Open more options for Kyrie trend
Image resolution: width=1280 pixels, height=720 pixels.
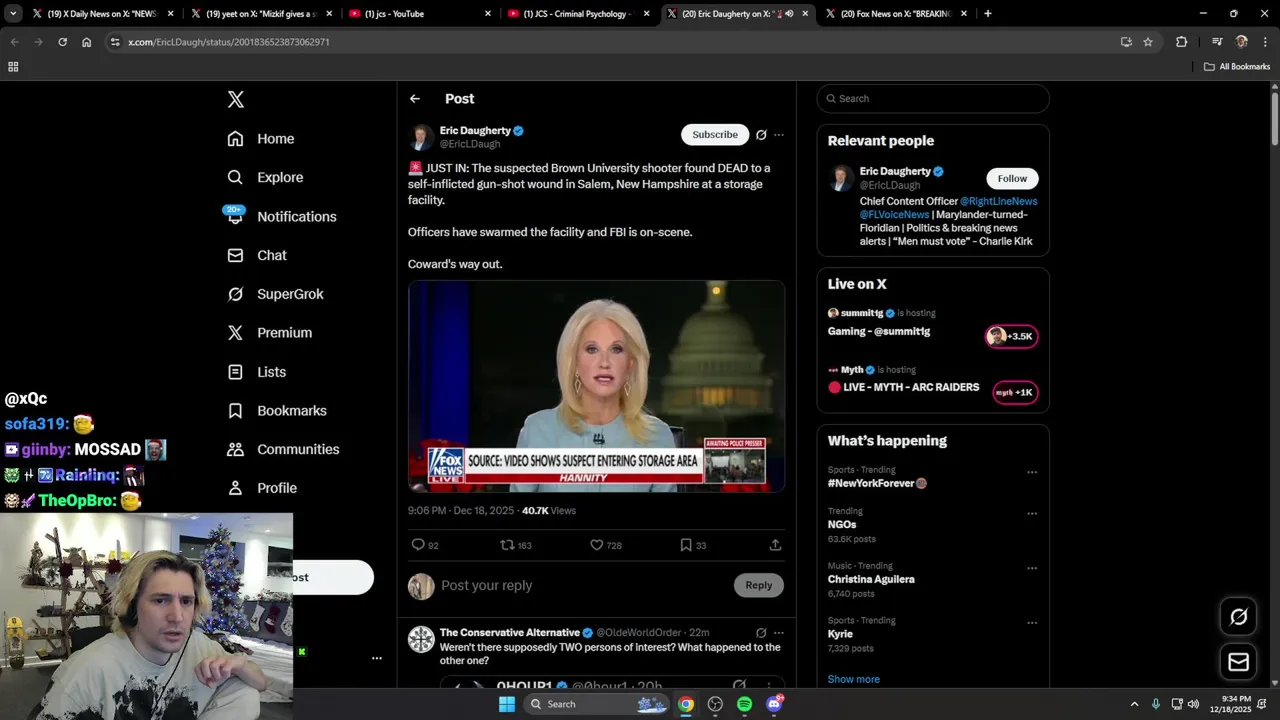coord(1032,622)
